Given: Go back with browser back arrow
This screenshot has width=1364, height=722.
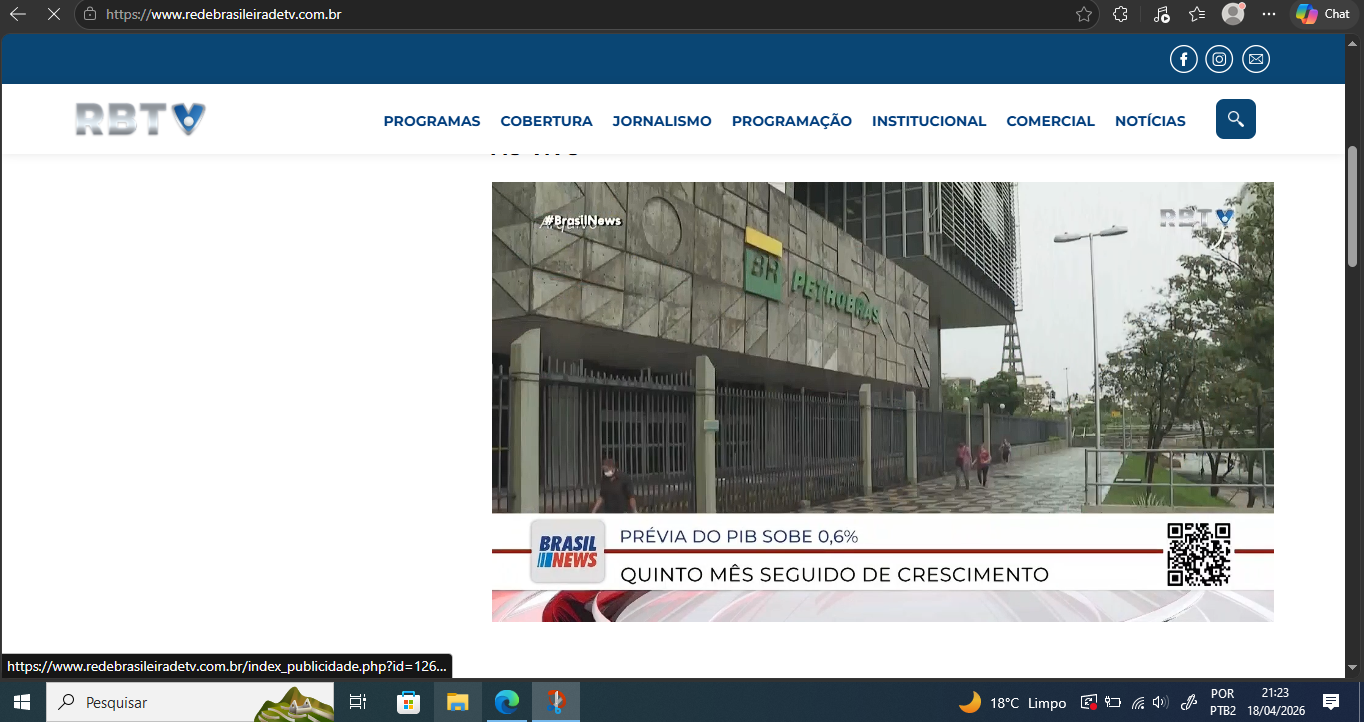Looking at the screenshot, I should (18, 14).
